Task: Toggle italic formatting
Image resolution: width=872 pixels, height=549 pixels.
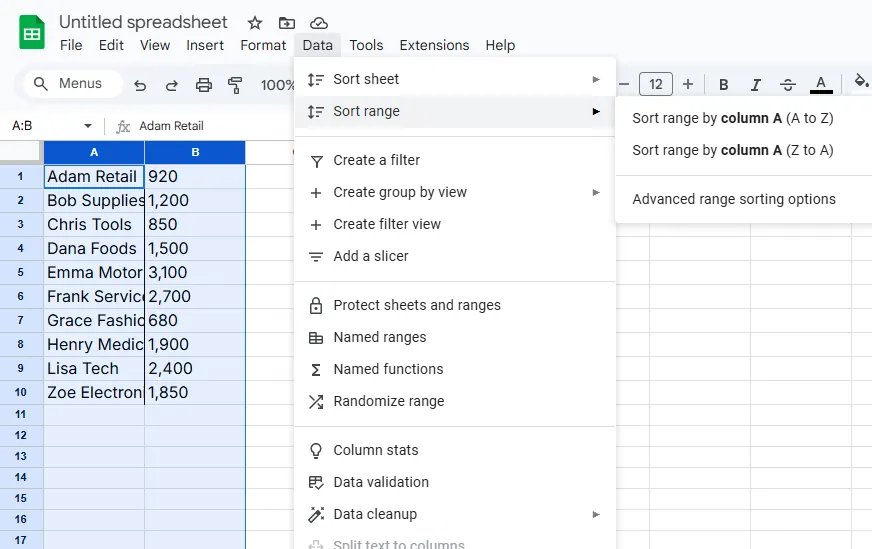Action: [x=756, y=85]
